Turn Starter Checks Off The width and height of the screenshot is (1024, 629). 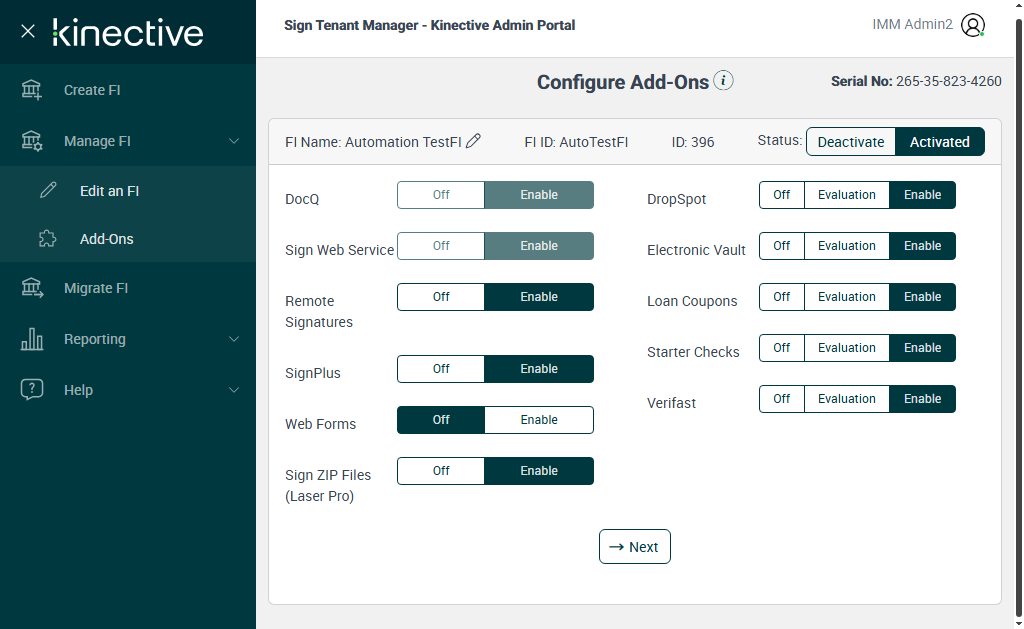tap(782, 347)
